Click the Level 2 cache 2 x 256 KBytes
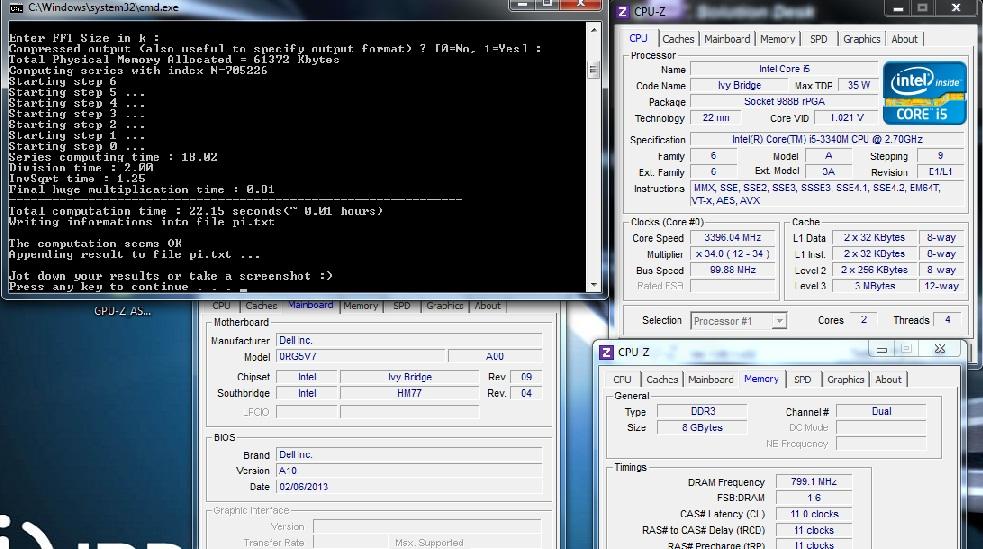Viewport: 983px width, 549px height. (874, 270)
